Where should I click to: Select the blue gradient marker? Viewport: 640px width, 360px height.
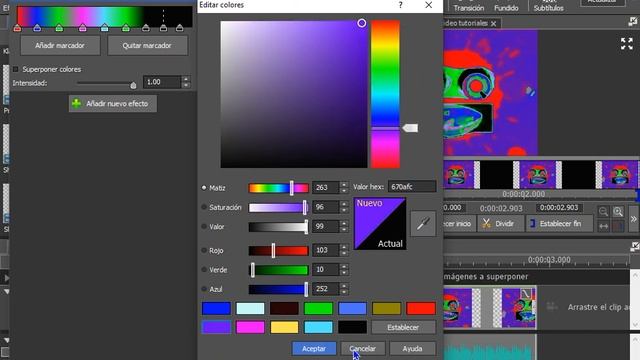tap(37, 28)
